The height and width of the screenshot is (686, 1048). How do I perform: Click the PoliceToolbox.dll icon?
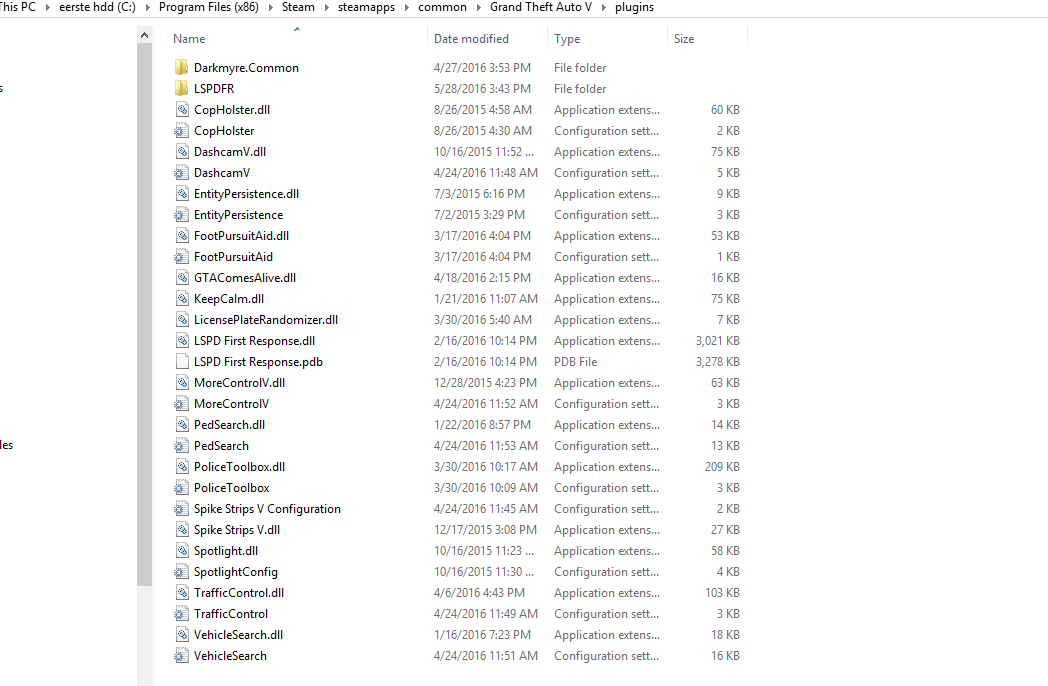point(181,467)
